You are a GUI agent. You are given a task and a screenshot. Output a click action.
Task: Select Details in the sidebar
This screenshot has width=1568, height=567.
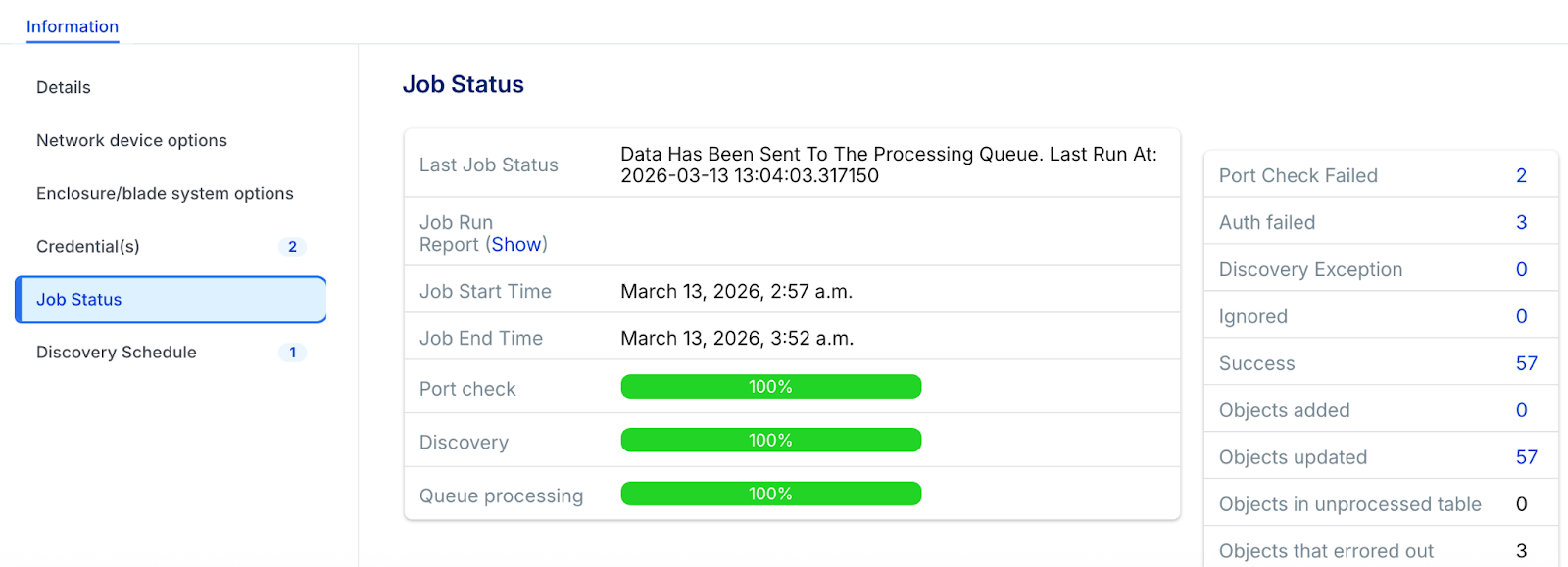point(64,87)
